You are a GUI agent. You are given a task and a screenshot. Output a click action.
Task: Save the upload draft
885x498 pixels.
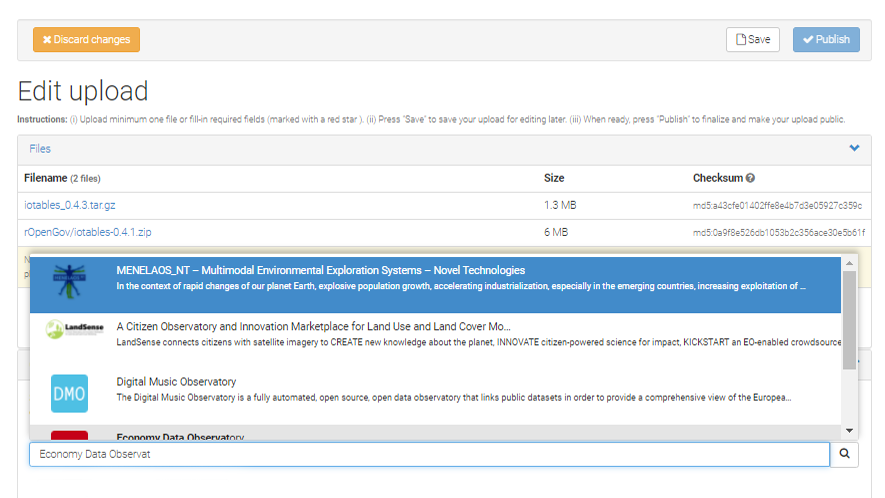(752, 40)
